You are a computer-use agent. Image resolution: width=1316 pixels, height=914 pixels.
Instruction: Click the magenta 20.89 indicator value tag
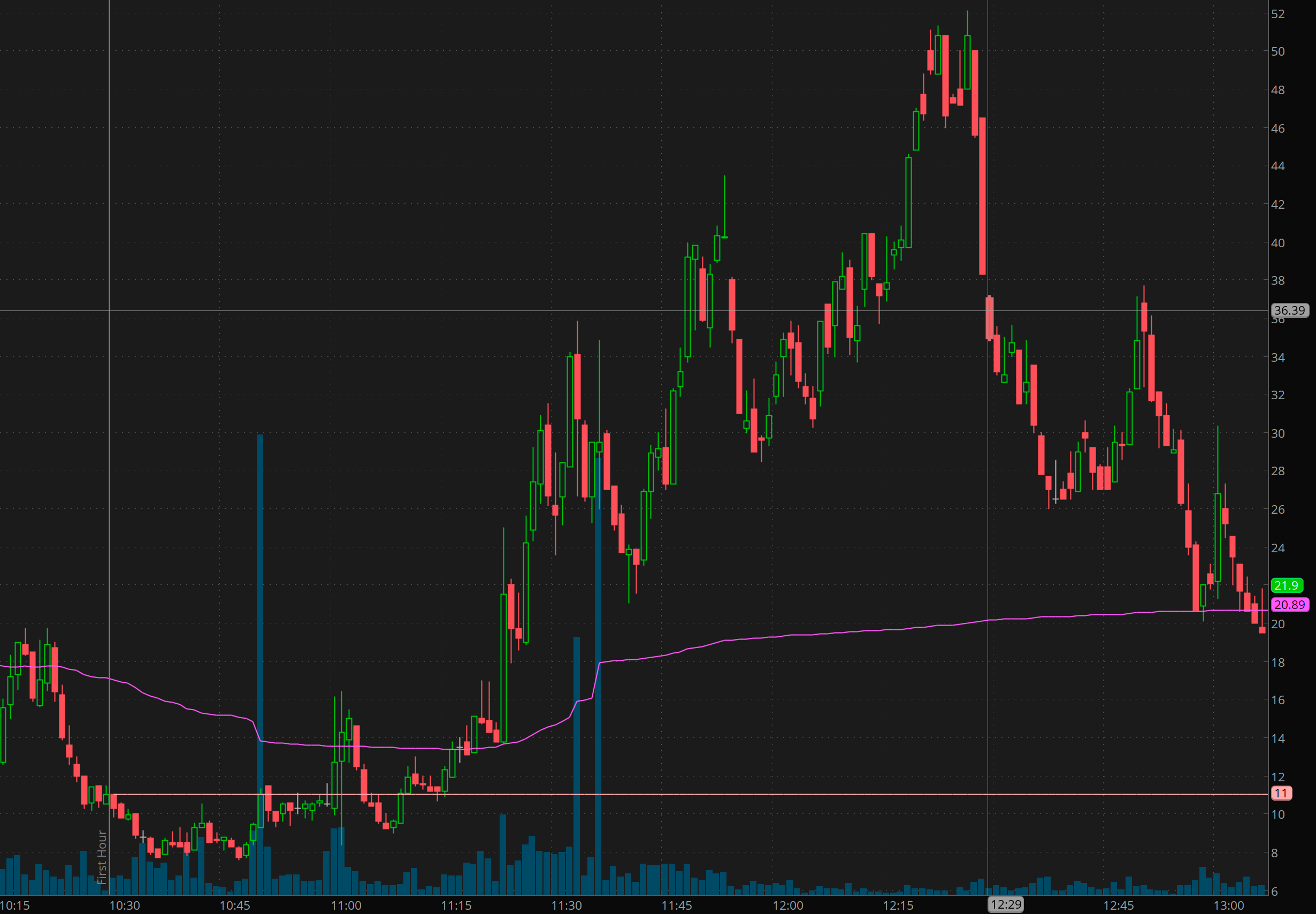point(1289,605)
